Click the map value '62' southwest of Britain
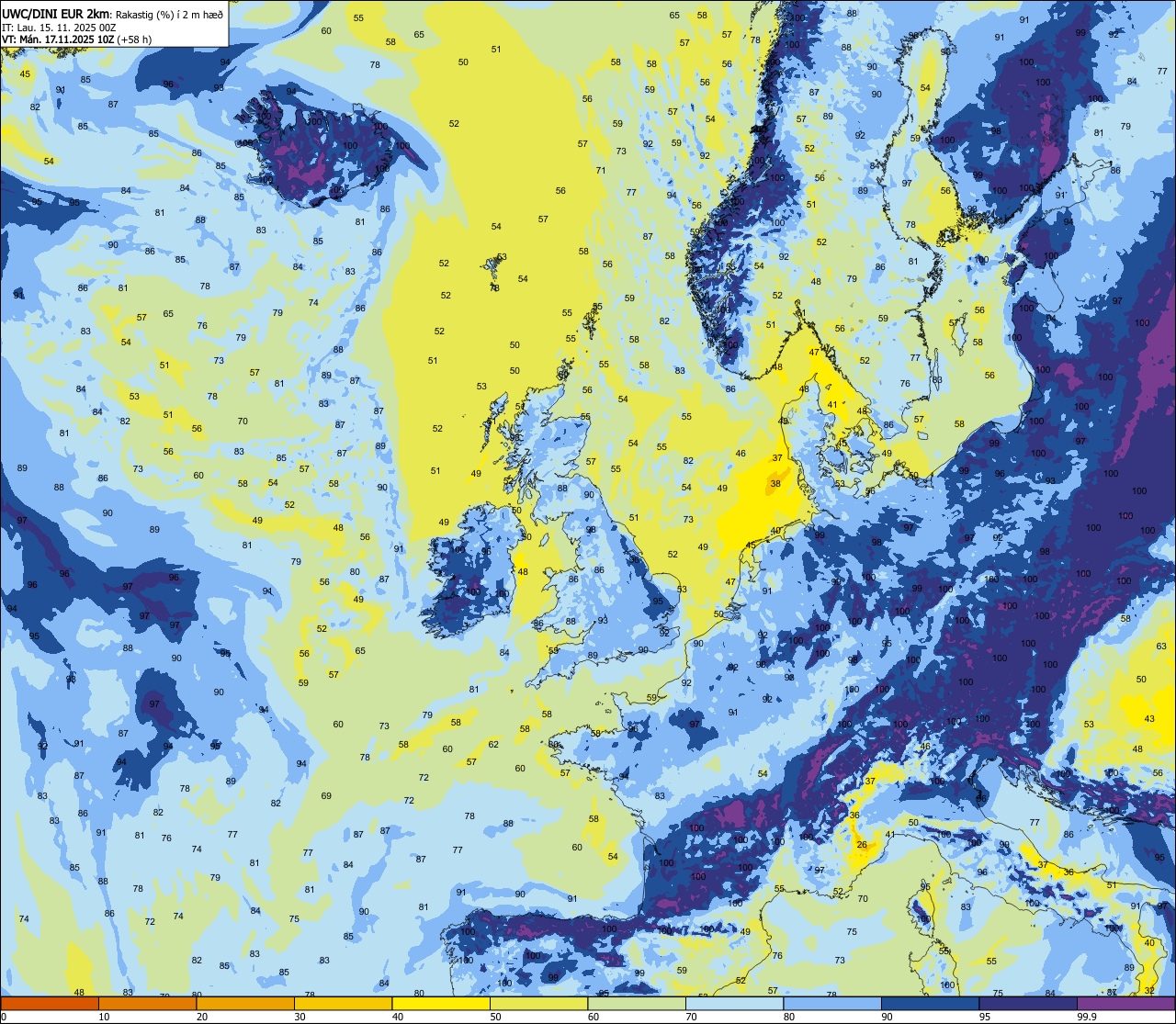1176x1024 pixels. [493, 744]
